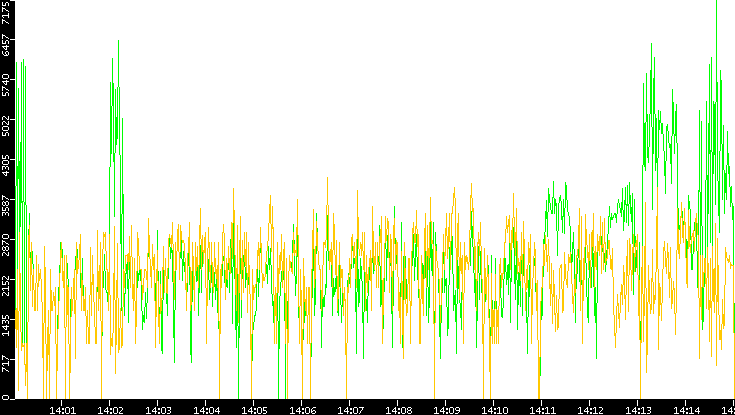Select the 14:01 time axis label
Viewport: 735px width, 415px height.
pyautogui.click(x=63, y=411)
